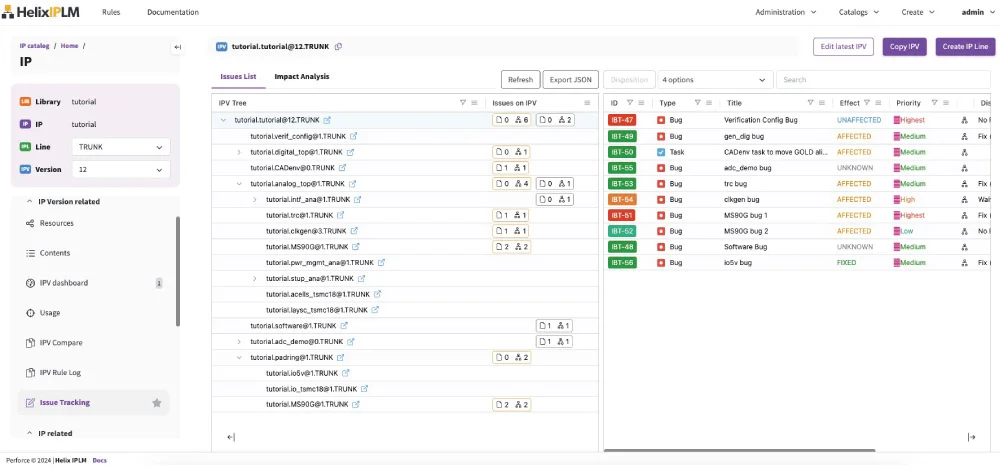
Task: Expand tutorial.intf_ana@1.TRUNK tree node
Action: pos(255,200)
